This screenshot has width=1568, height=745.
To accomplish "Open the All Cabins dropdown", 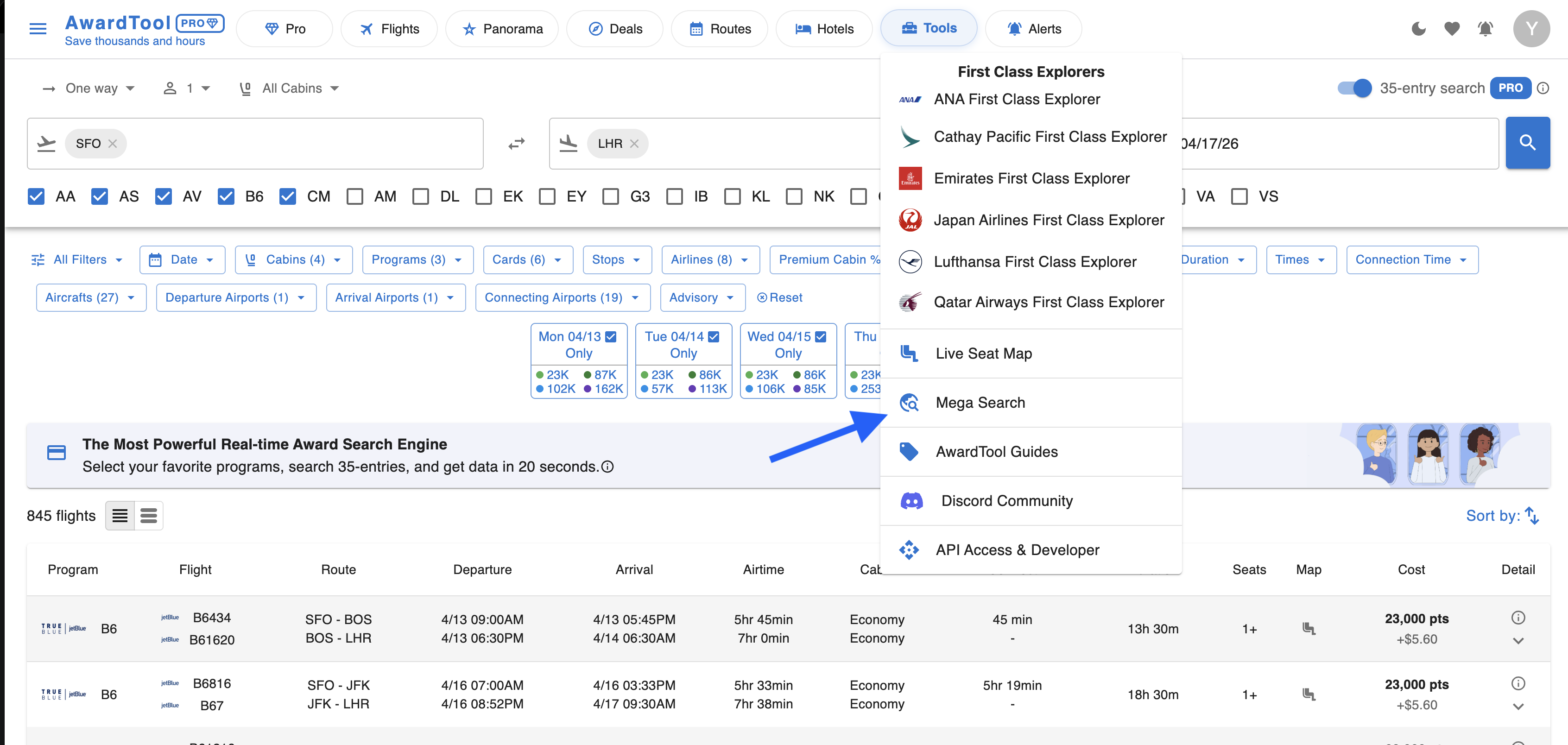I will (289, 88).
